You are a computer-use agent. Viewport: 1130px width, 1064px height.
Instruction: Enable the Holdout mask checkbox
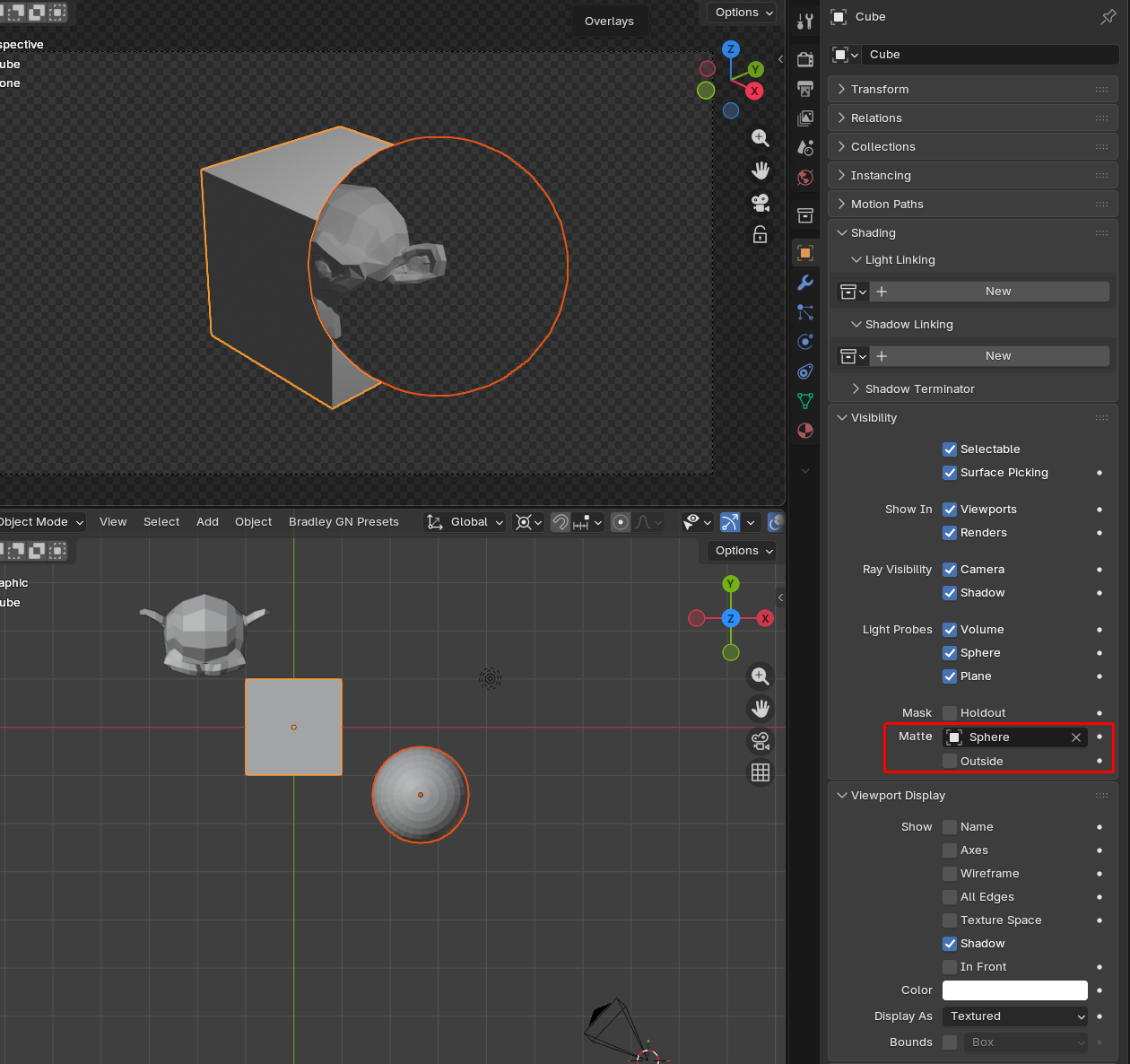pyautogui.click(x=950, y=713)
